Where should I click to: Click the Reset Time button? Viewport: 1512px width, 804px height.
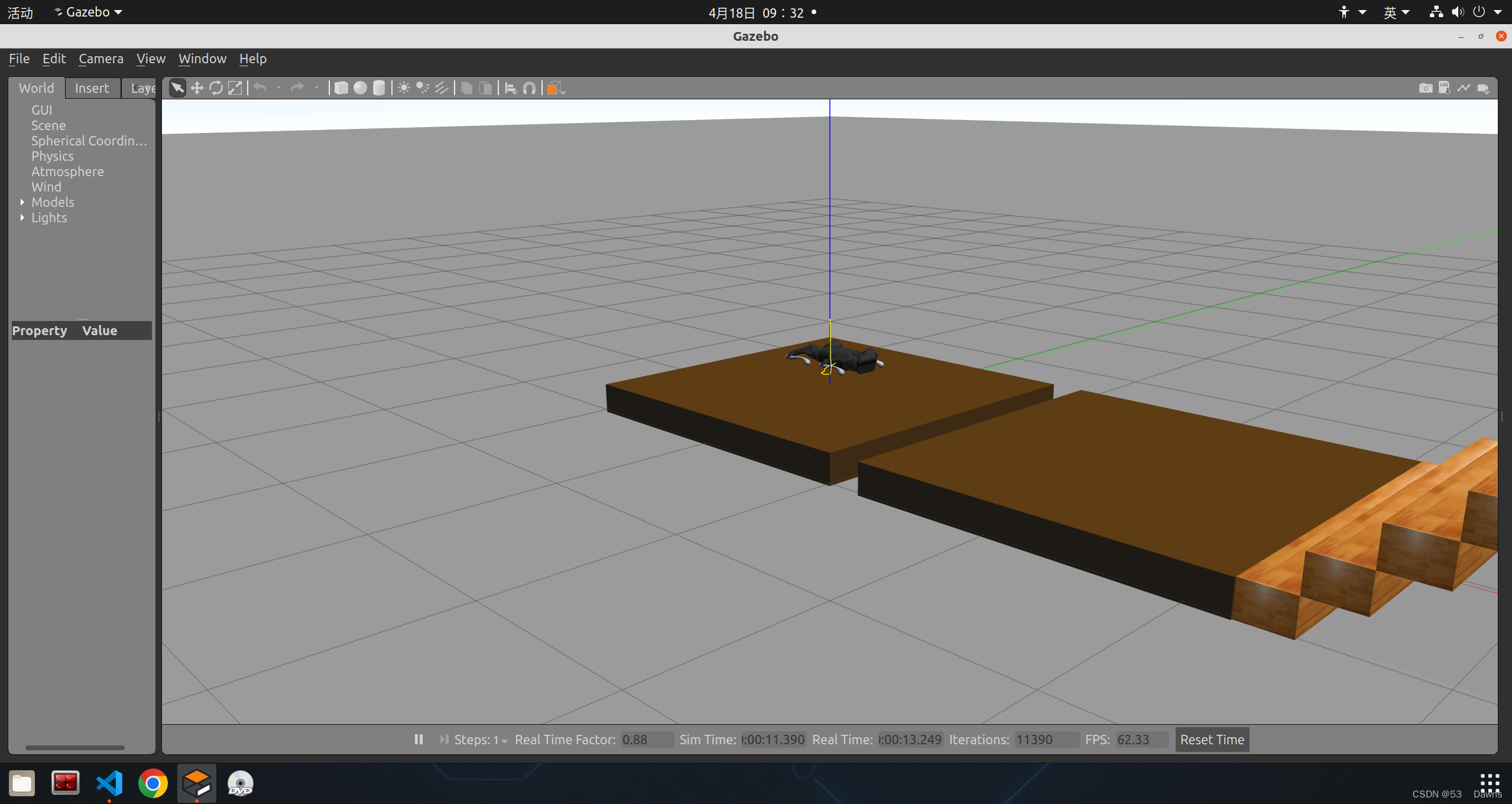tap(1212, 740)
